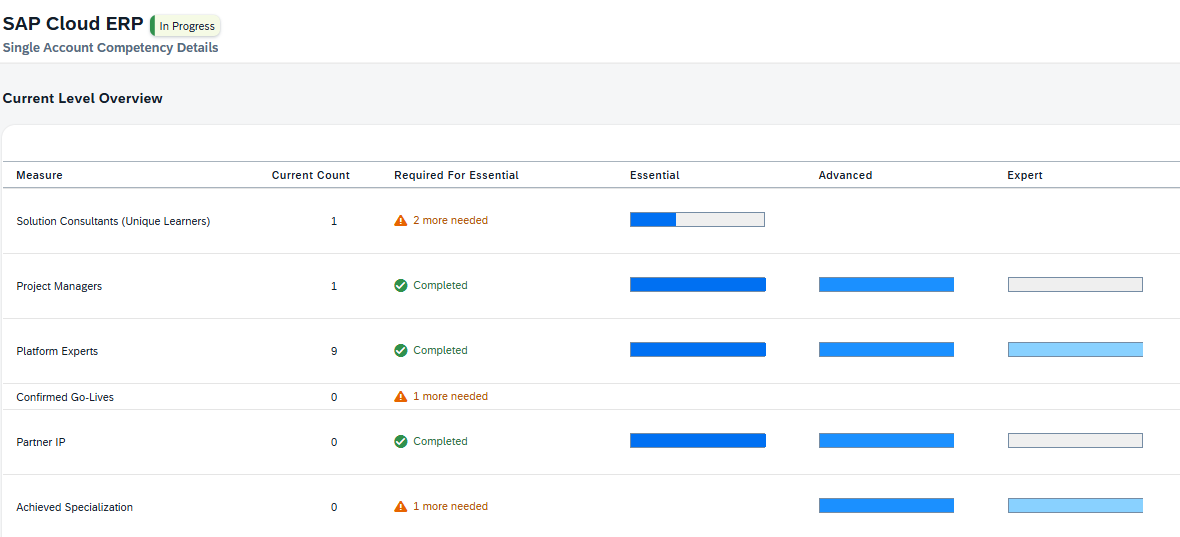The height and width of the screenshot is (537, 1180).
Task: Click the Measure column header
Action: pyautogui.click(x=40, y=175)
